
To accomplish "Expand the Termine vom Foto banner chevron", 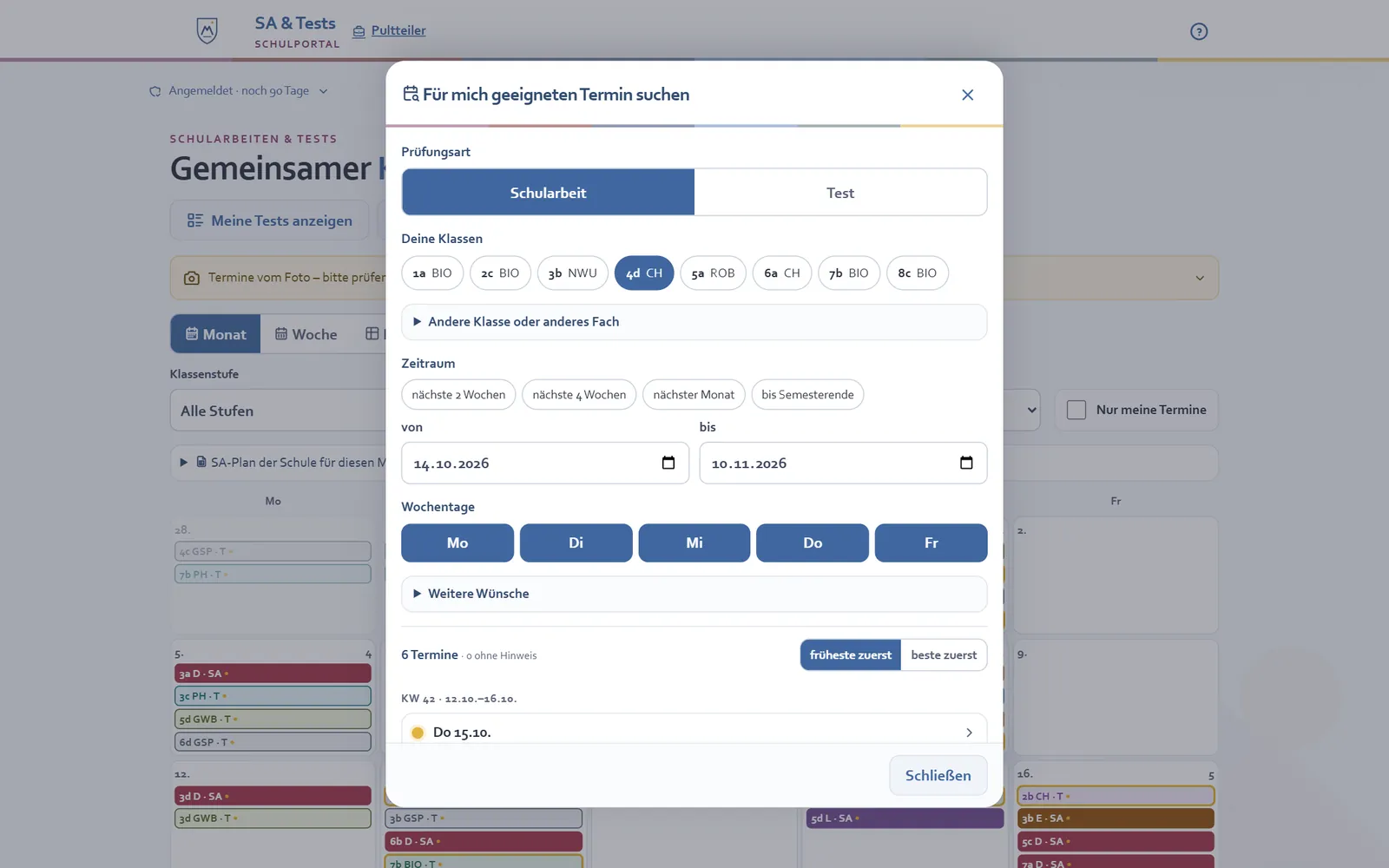I will point(1200,278).
